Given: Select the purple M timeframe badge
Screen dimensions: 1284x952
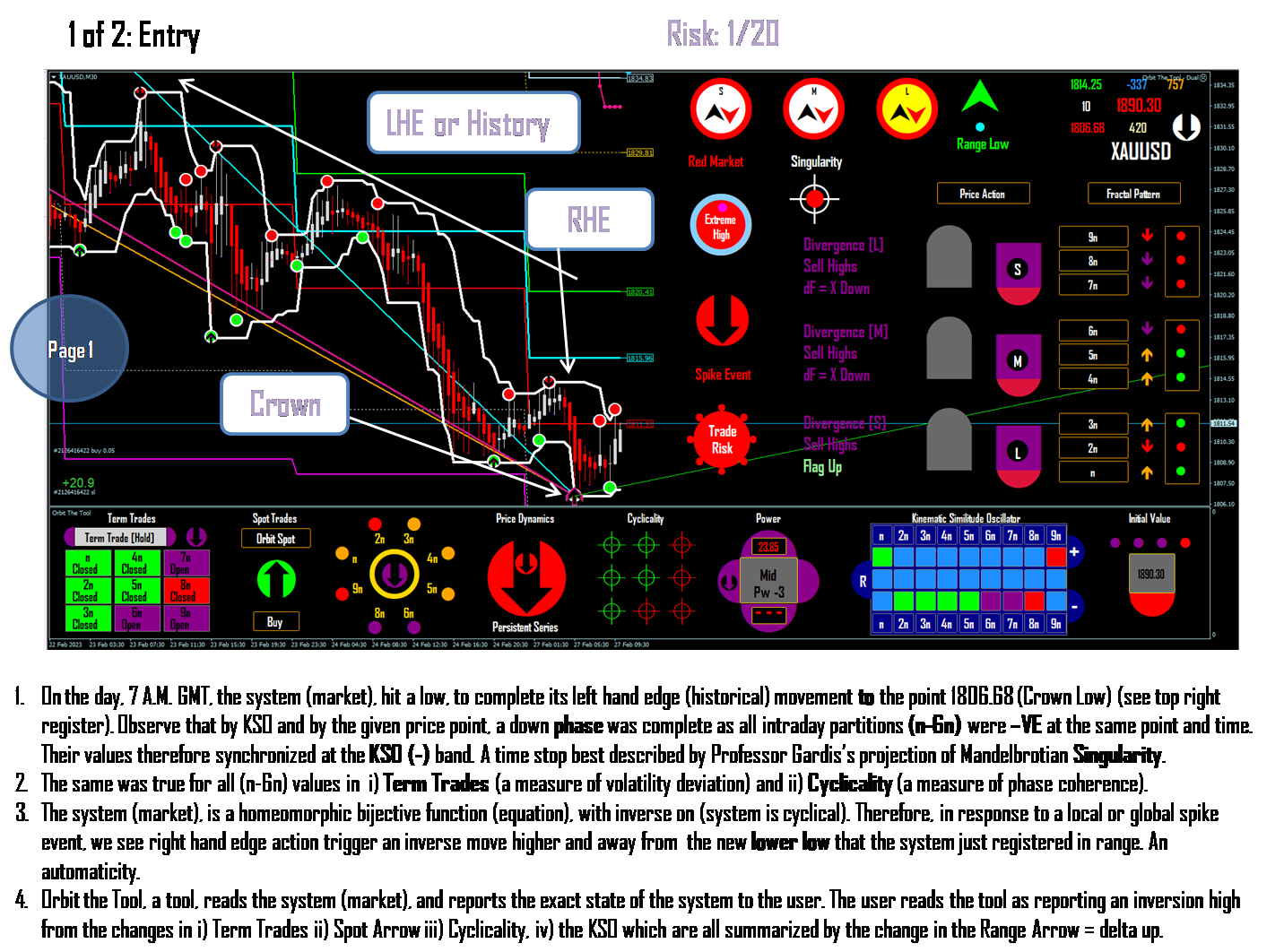Looking at the screenshot, I should pos(1018,365).
